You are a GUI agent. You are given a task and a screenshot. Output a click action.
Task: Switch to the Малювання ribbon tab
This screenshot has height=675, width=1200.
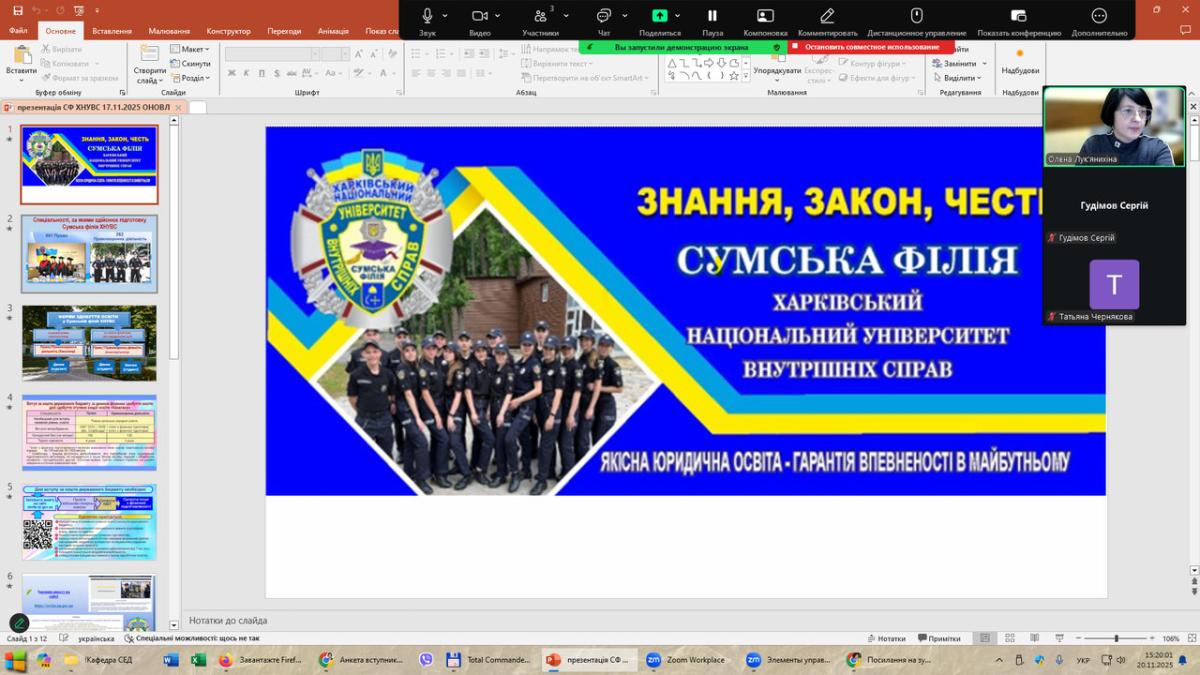point(169,31)
